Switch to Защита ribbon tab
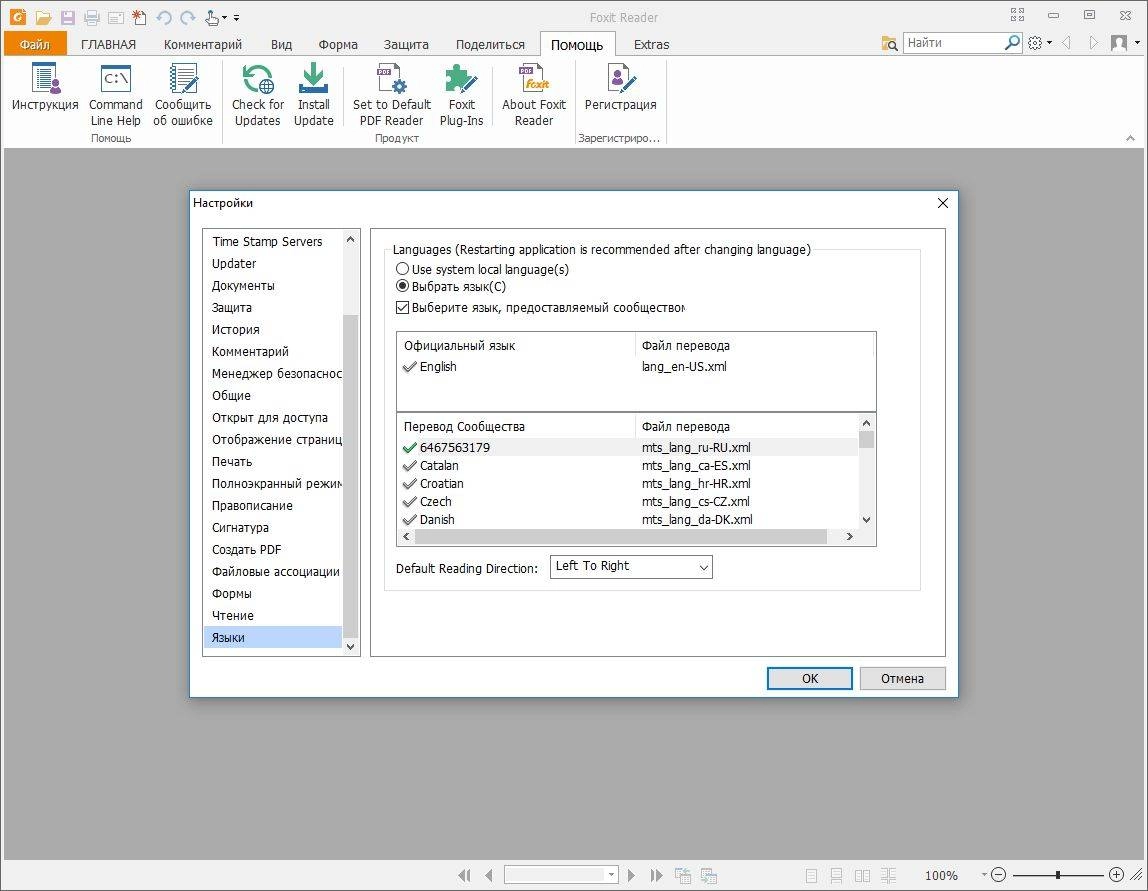1148x891 pixels. click(406, 44)
